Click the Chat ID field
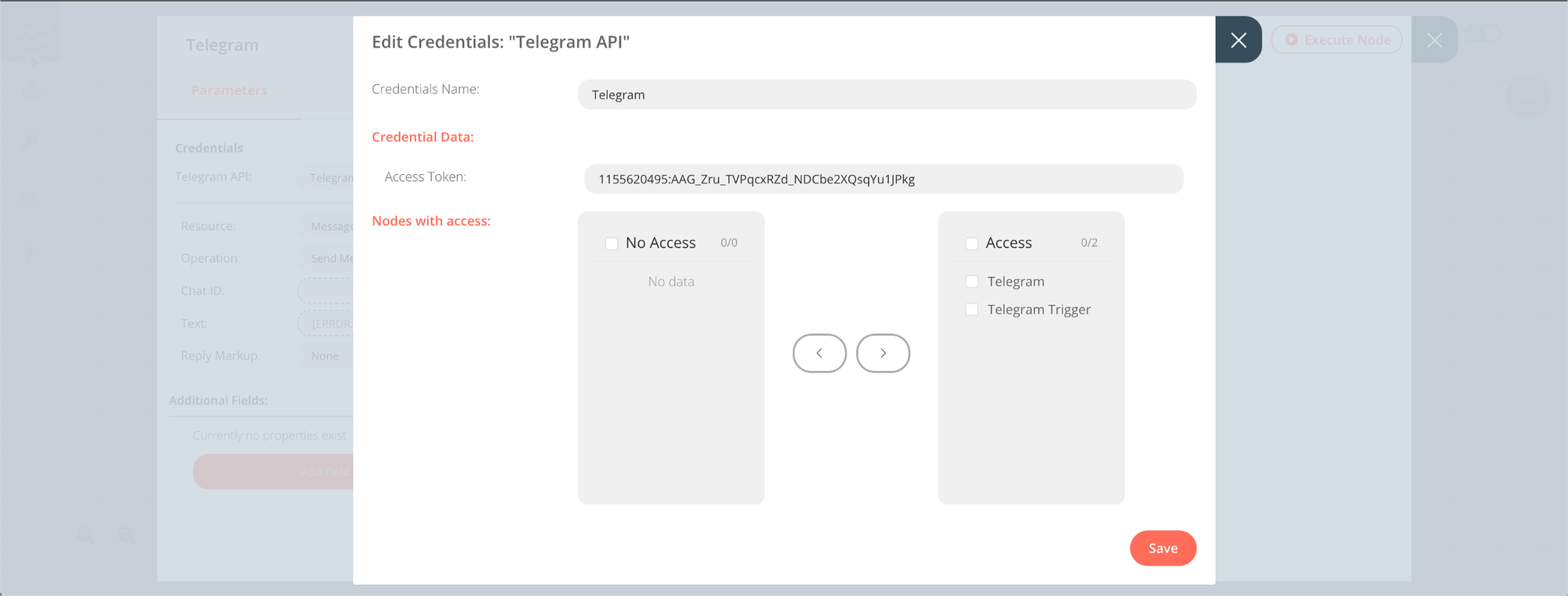Screen dimensions: 1568x596 (x=325, y=291)
